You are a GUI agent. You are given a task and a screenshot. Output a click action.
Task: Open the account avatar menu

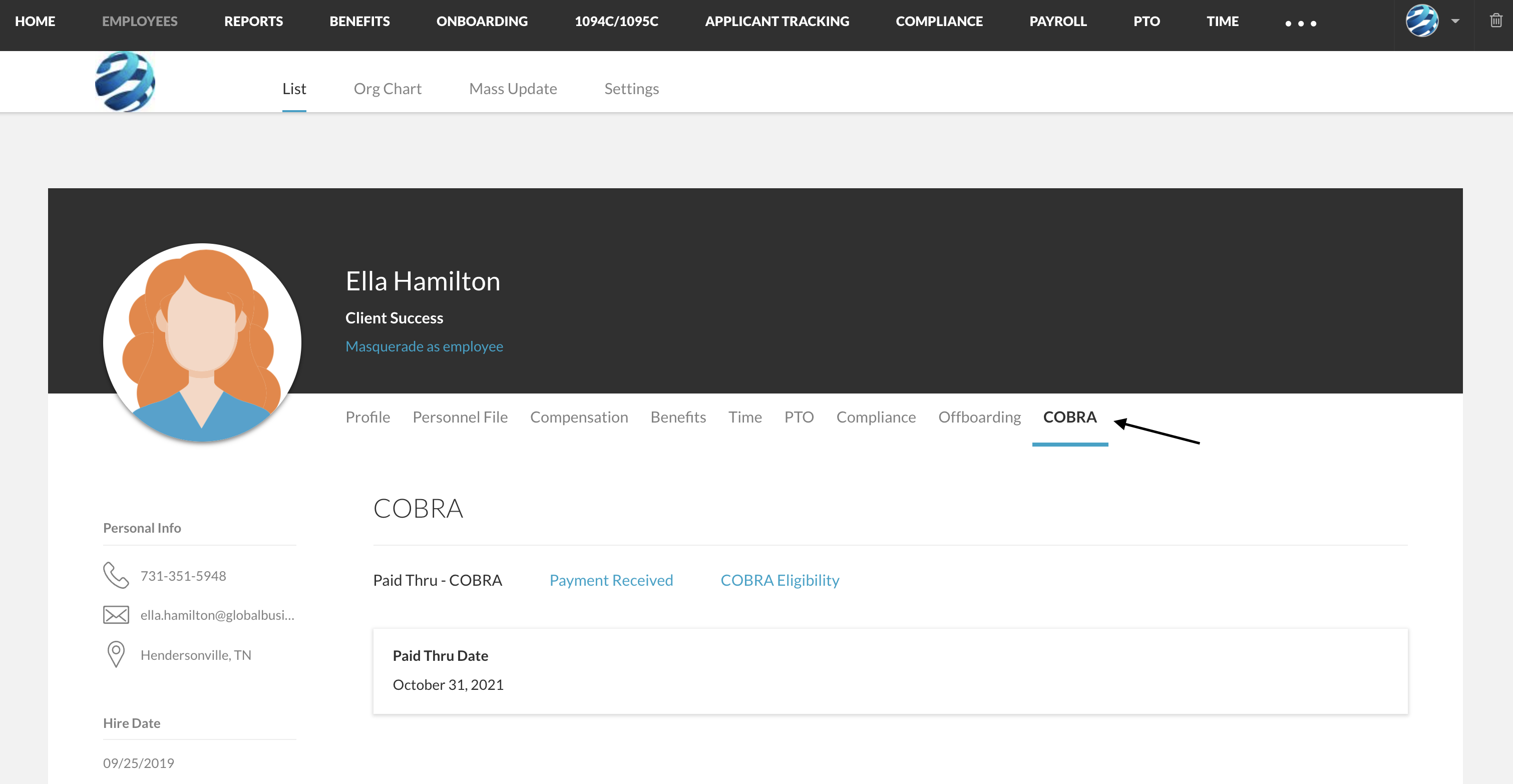click(1422, 21)
